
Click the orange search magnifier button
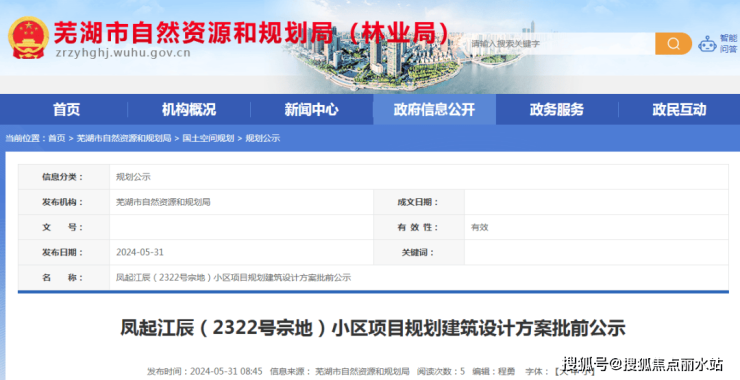click(x=673, y=43)
